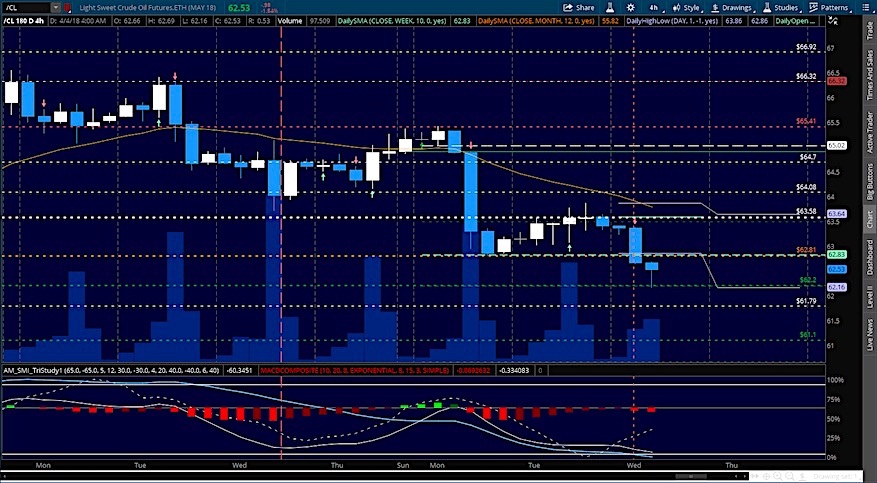Click the list menu icon at top right
The height and width of the screenshot is (483, 877).
pyautogui.click(x=868, y=7)
